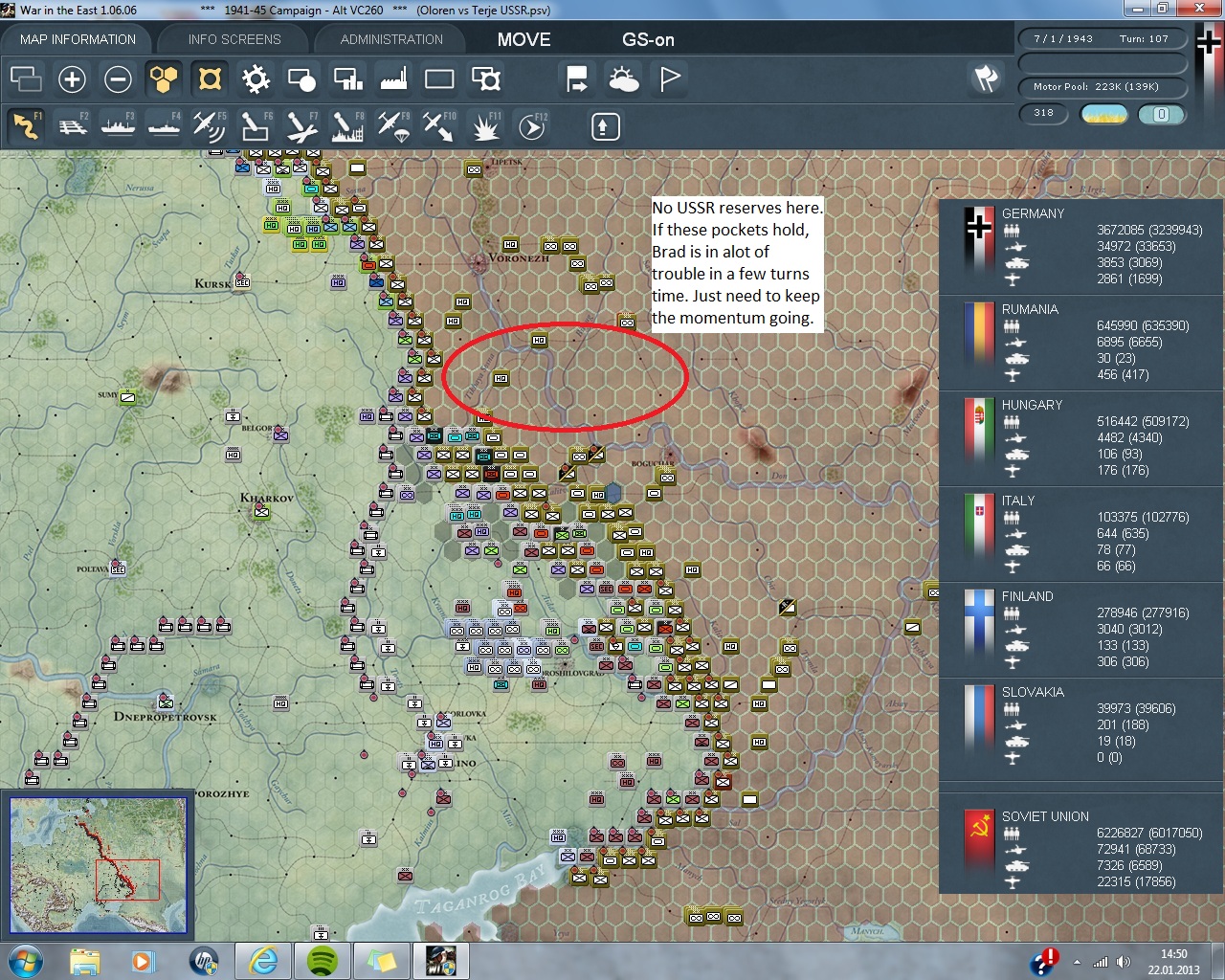
Task: Open Sticky Notes from the taskbar
Action: pyautogui.click(x=382, y=961)
